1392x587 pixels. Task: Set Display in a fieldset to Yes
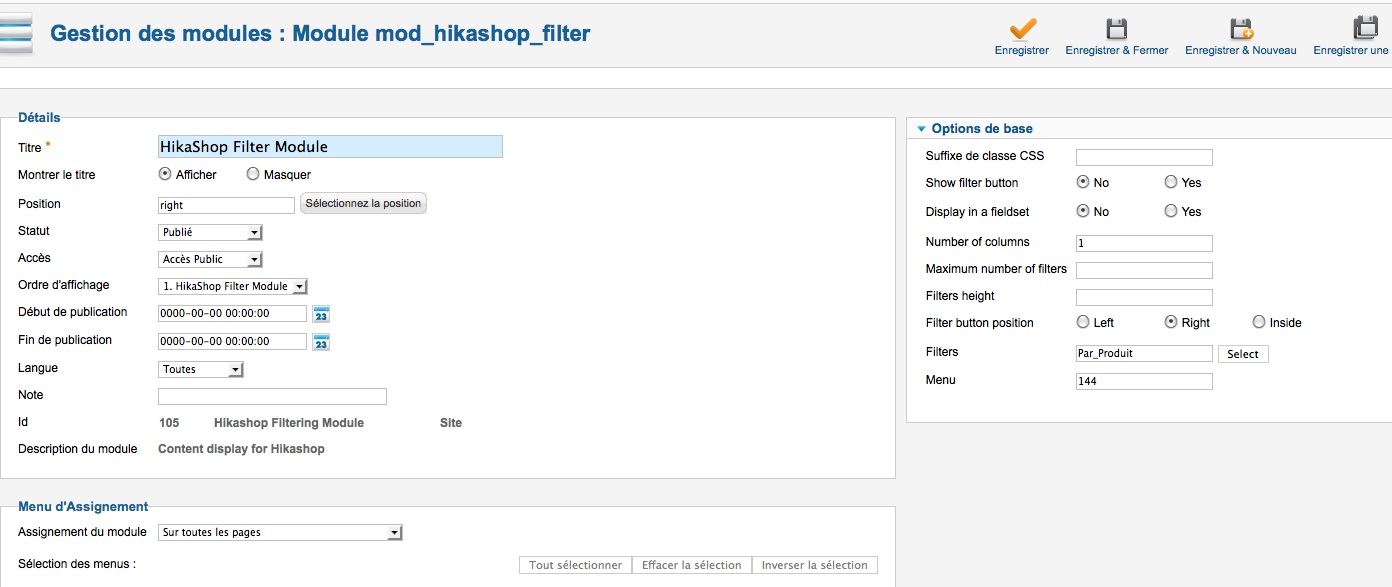tap(1171, 211)
